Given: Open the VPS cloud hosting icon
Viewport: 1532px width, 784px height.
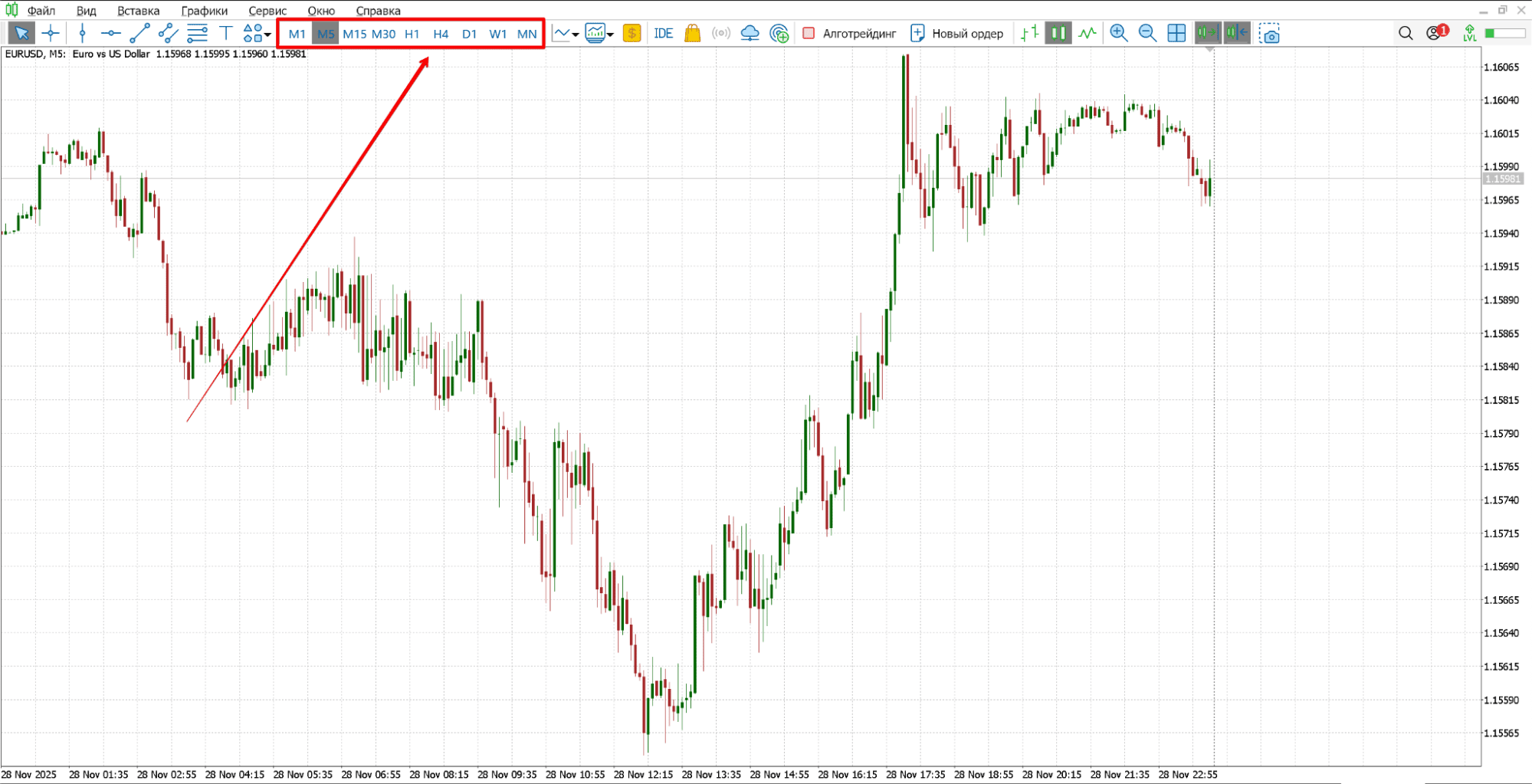Looking at the screenshot, I should (x=750, y=33).
